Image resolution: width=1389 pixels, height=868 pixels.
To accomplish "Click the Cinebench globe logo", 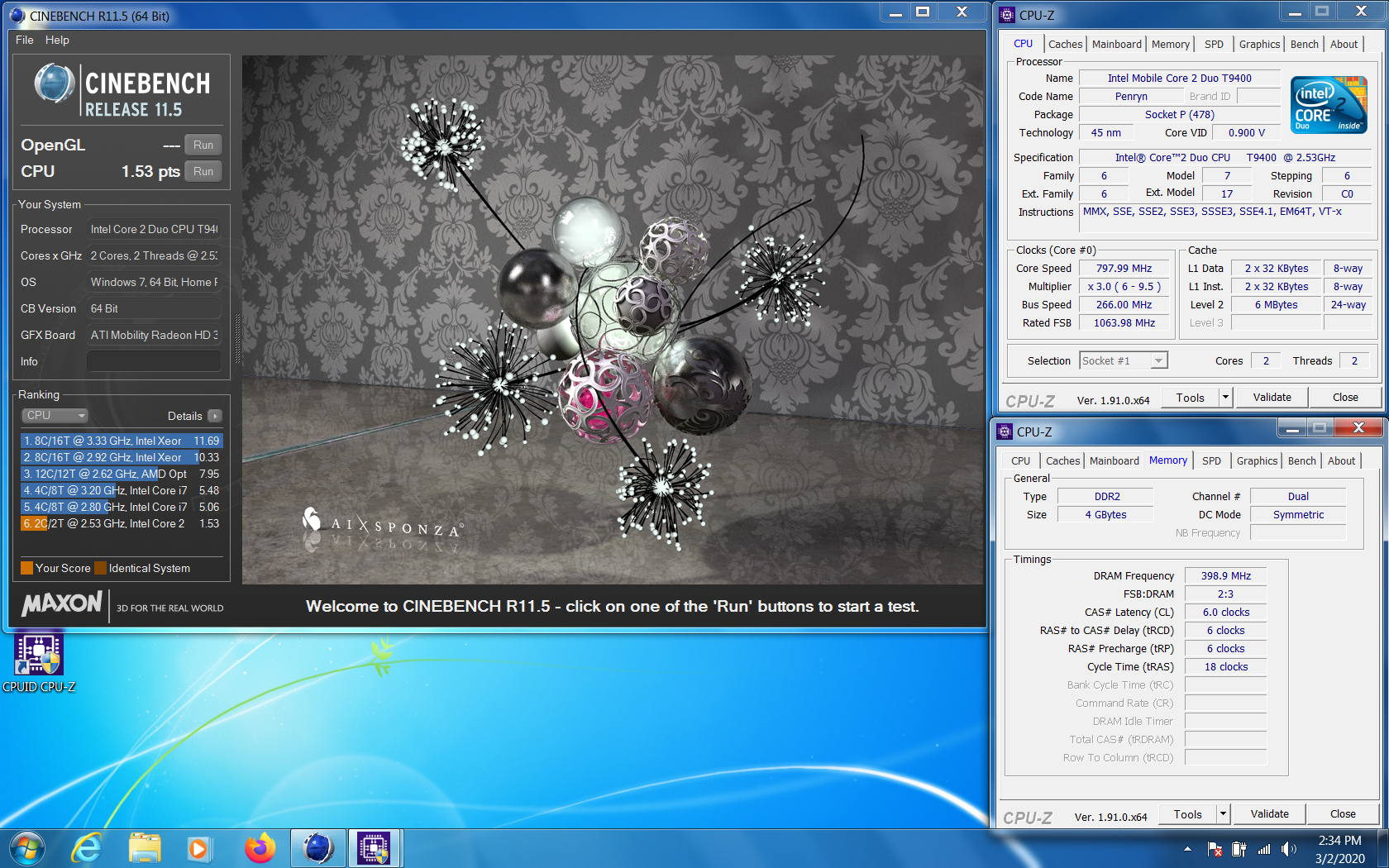I will pos(54,83).
